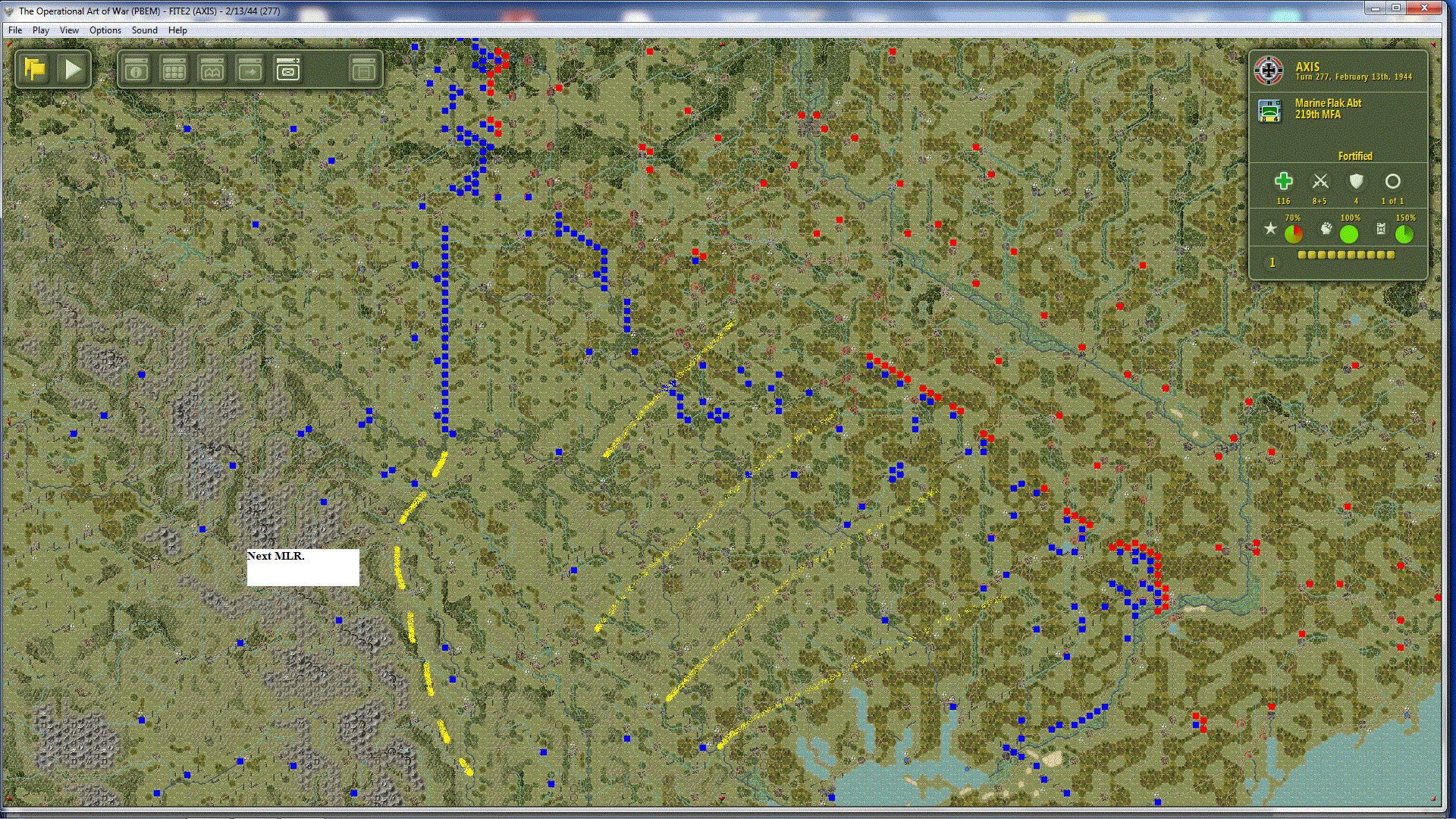The image size is (1456, 819).
Task: Open the grid-of-units toolbar panel
Action: 174,70
